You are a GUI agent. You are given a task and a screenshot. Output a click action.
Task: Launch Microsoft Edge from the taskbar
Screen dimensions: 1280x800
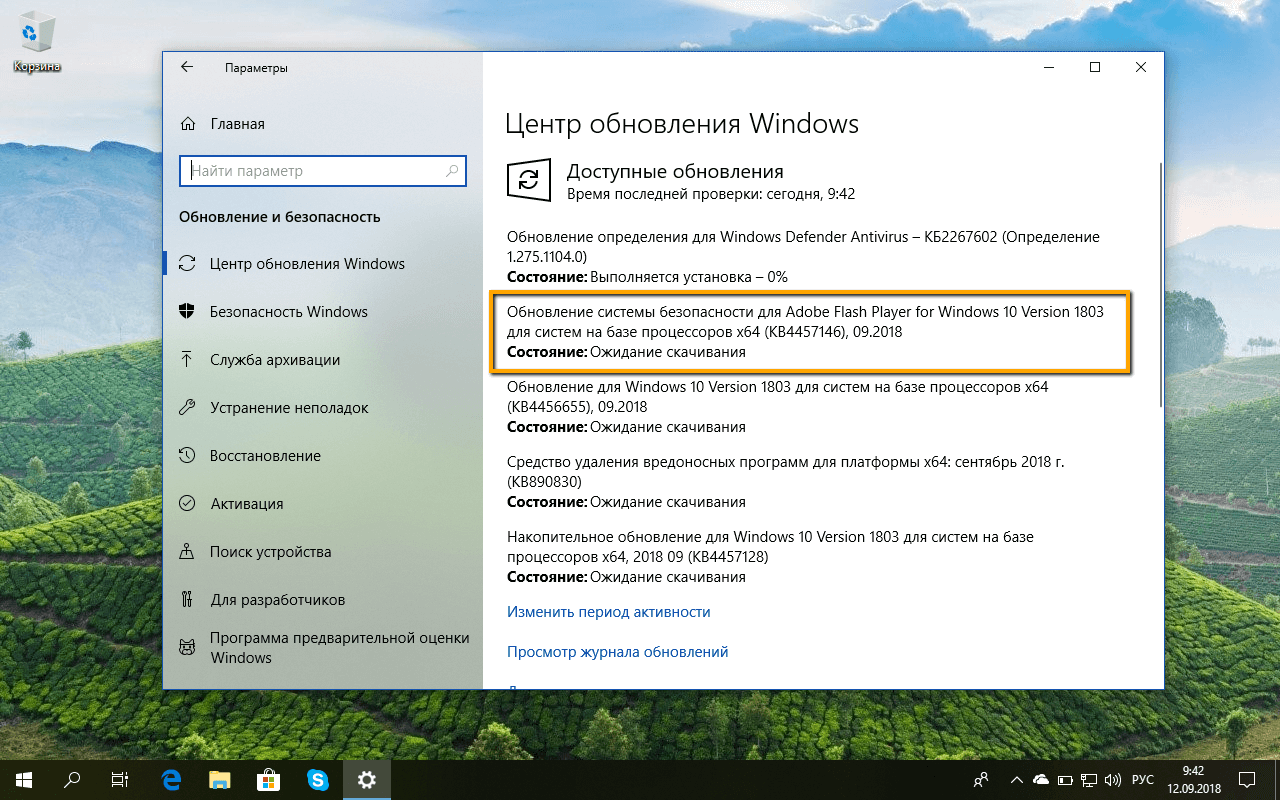tap(171, 779)
